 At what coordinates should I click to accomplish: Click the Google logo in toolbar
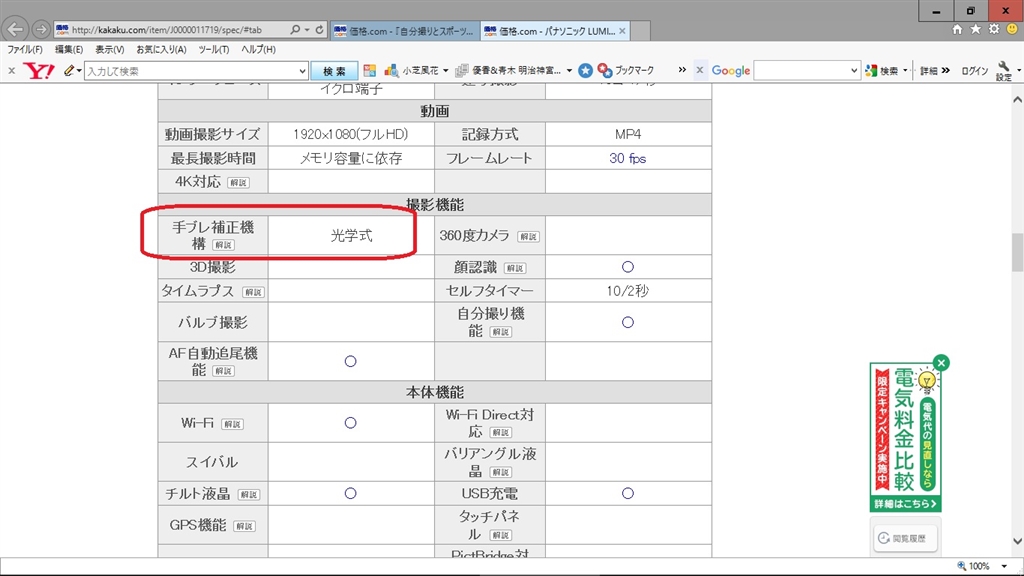pos(731,71)
